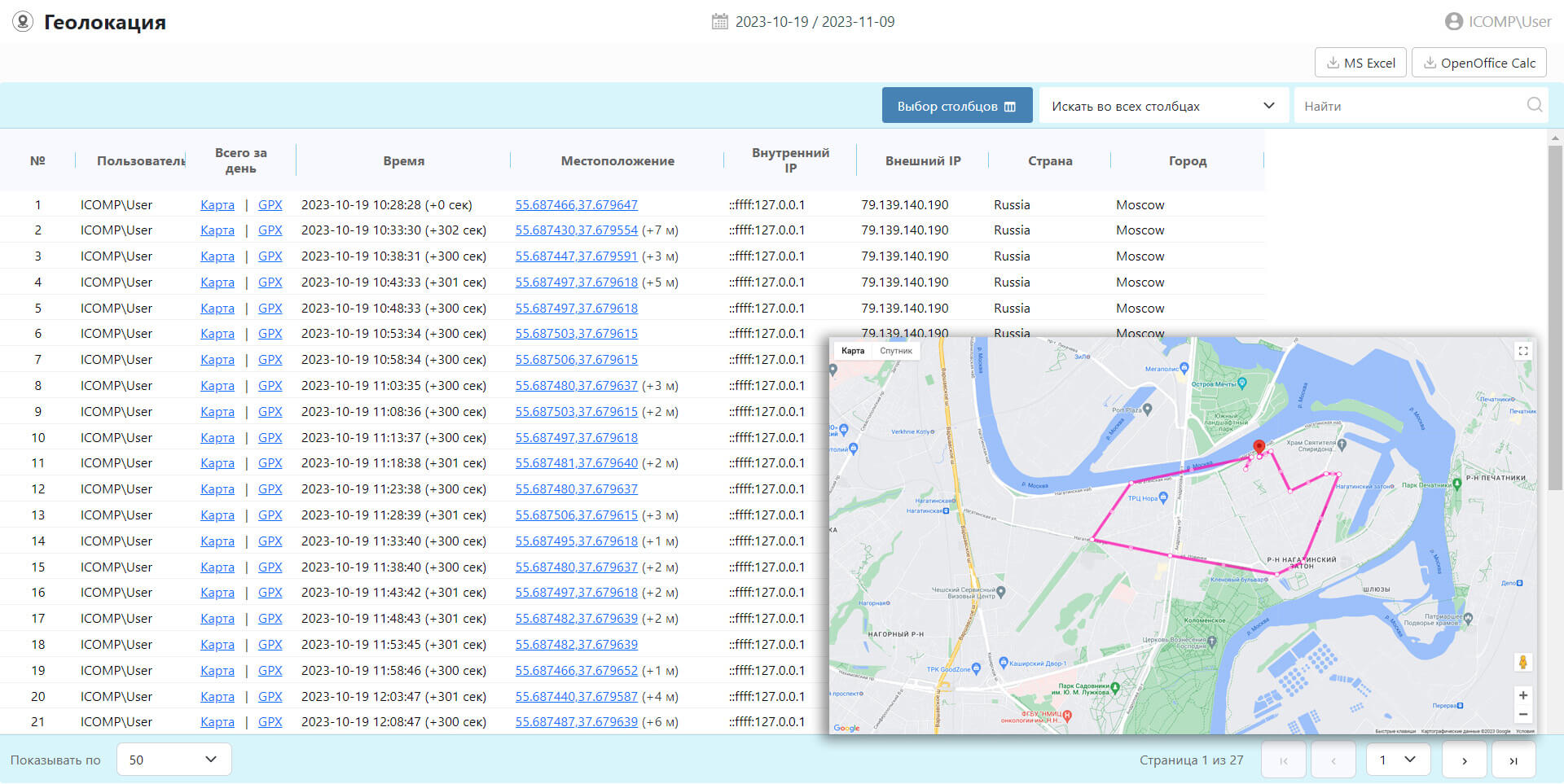Zoom out on the map with minus

[x=1522, y=715]
